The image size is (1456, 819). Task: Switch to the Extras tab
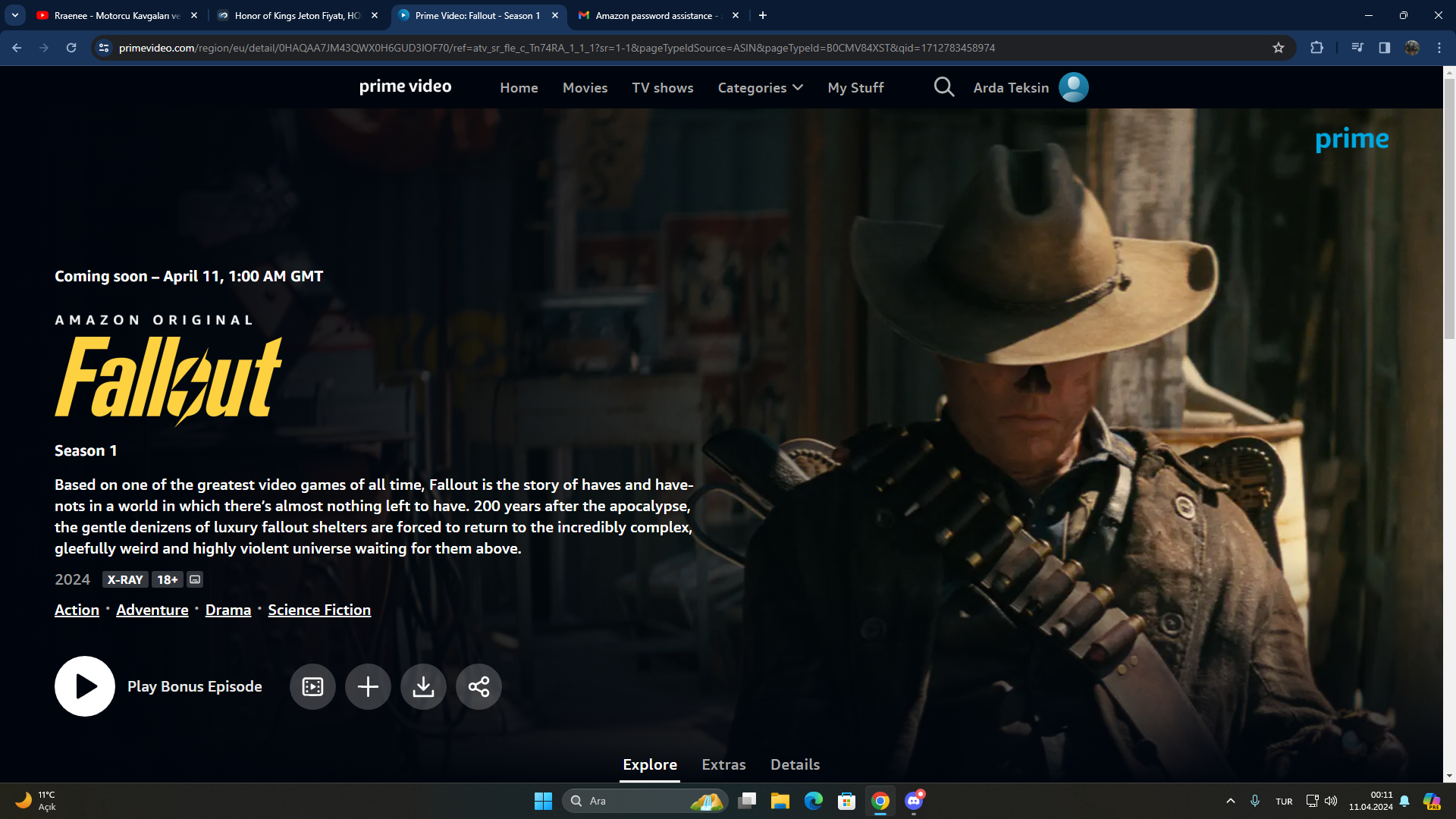(x=723, y=764)
